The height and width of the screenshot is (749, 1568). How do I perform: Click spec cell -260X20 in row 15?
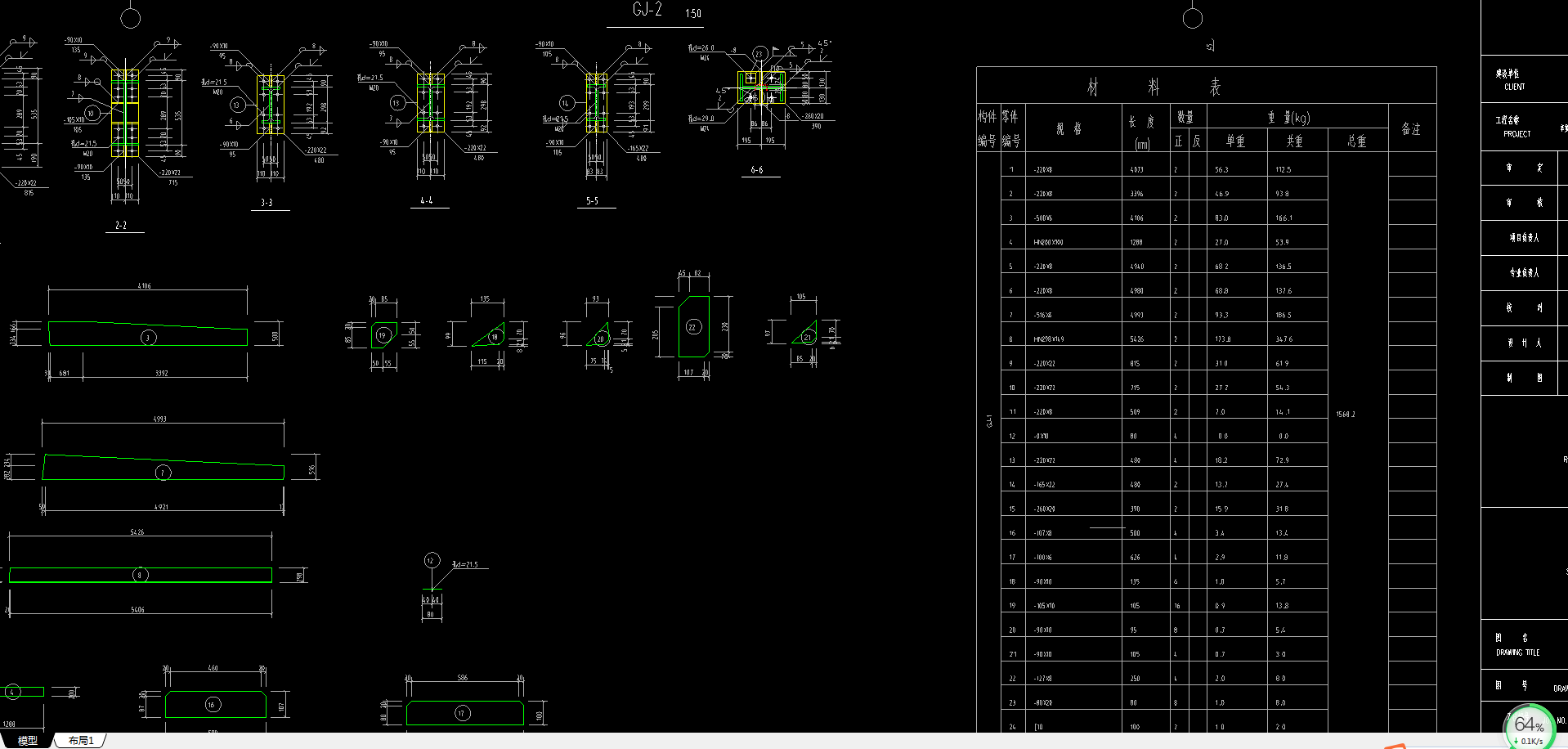(x=1045, y=509)
